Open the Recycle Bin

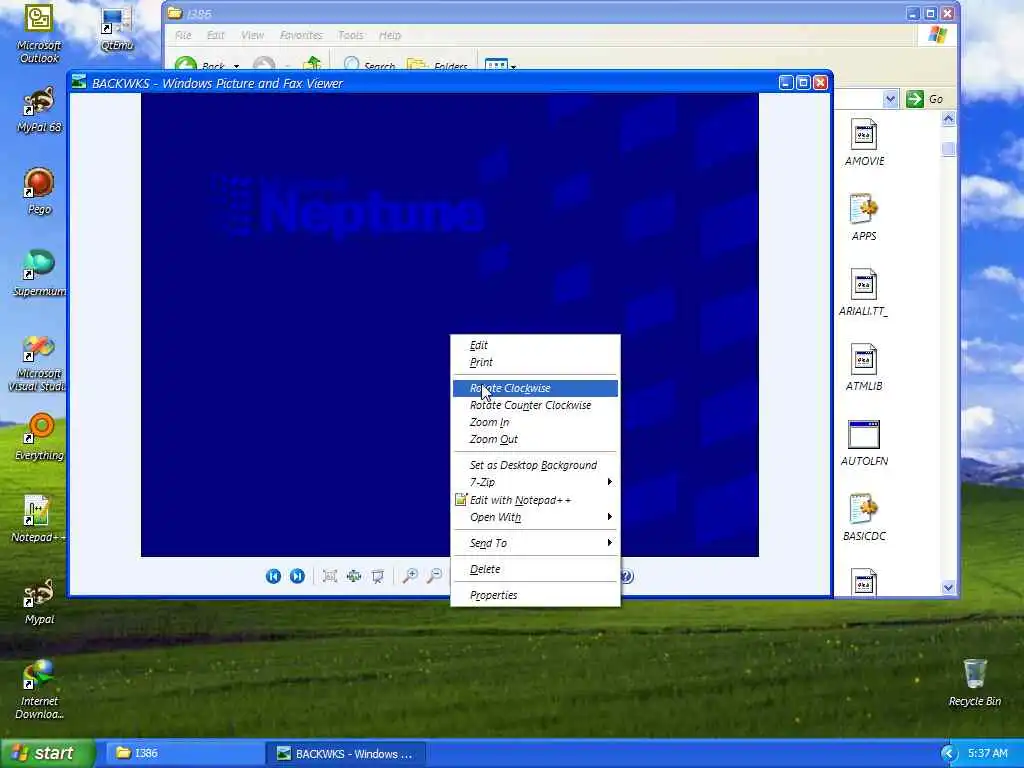click(974, 683)
